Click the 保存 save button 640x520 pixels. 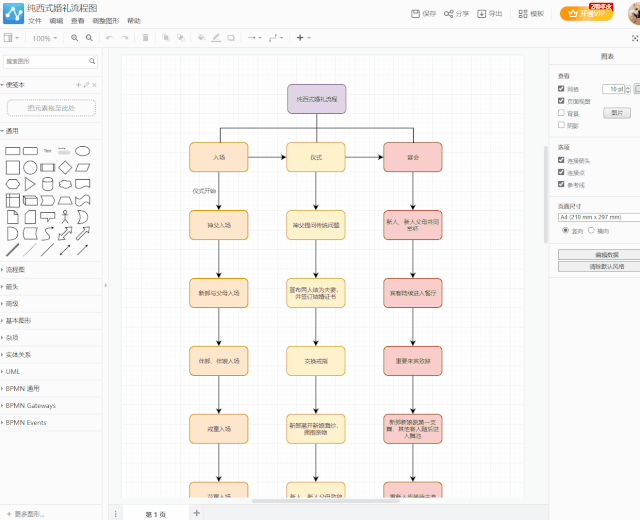(424, 14)
